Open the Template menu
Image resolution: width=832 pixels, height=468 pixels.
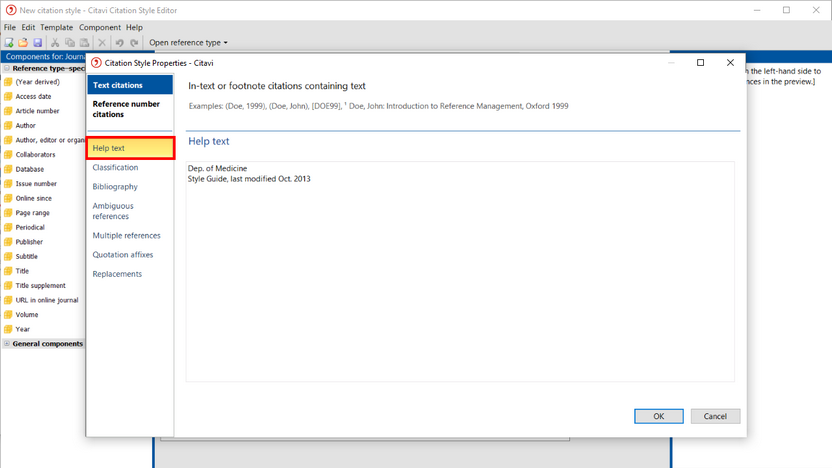(x=56, y=28)
